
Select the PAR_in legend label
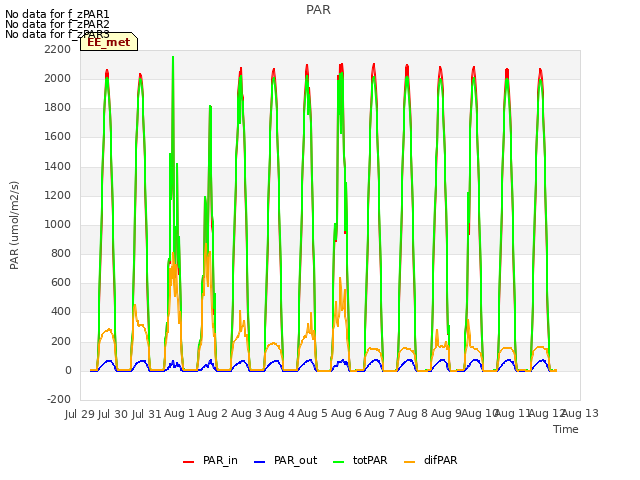(220, 460)
